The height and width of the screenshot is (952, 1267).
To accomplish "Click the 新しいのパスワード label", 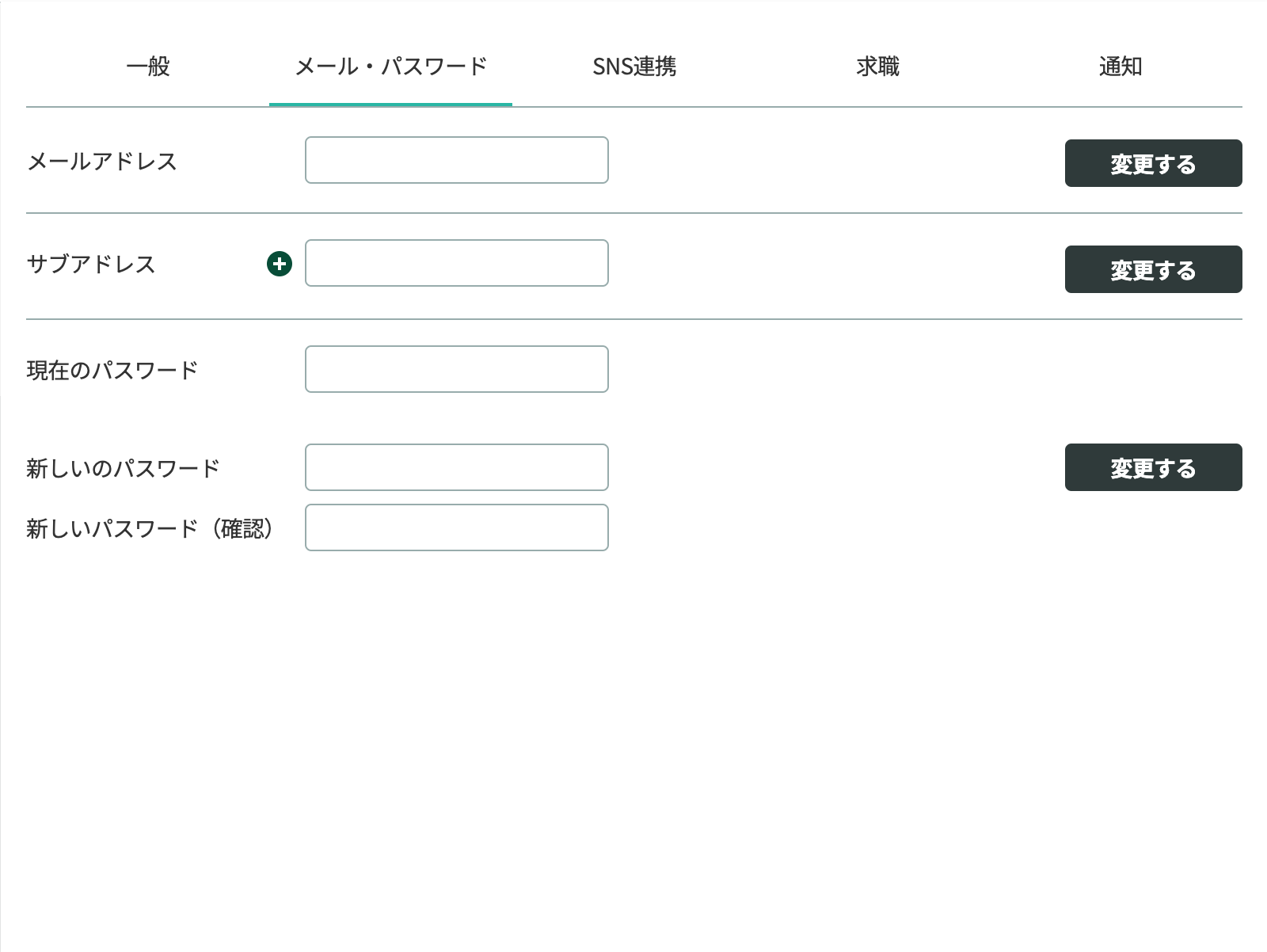I will coord(123,469).
